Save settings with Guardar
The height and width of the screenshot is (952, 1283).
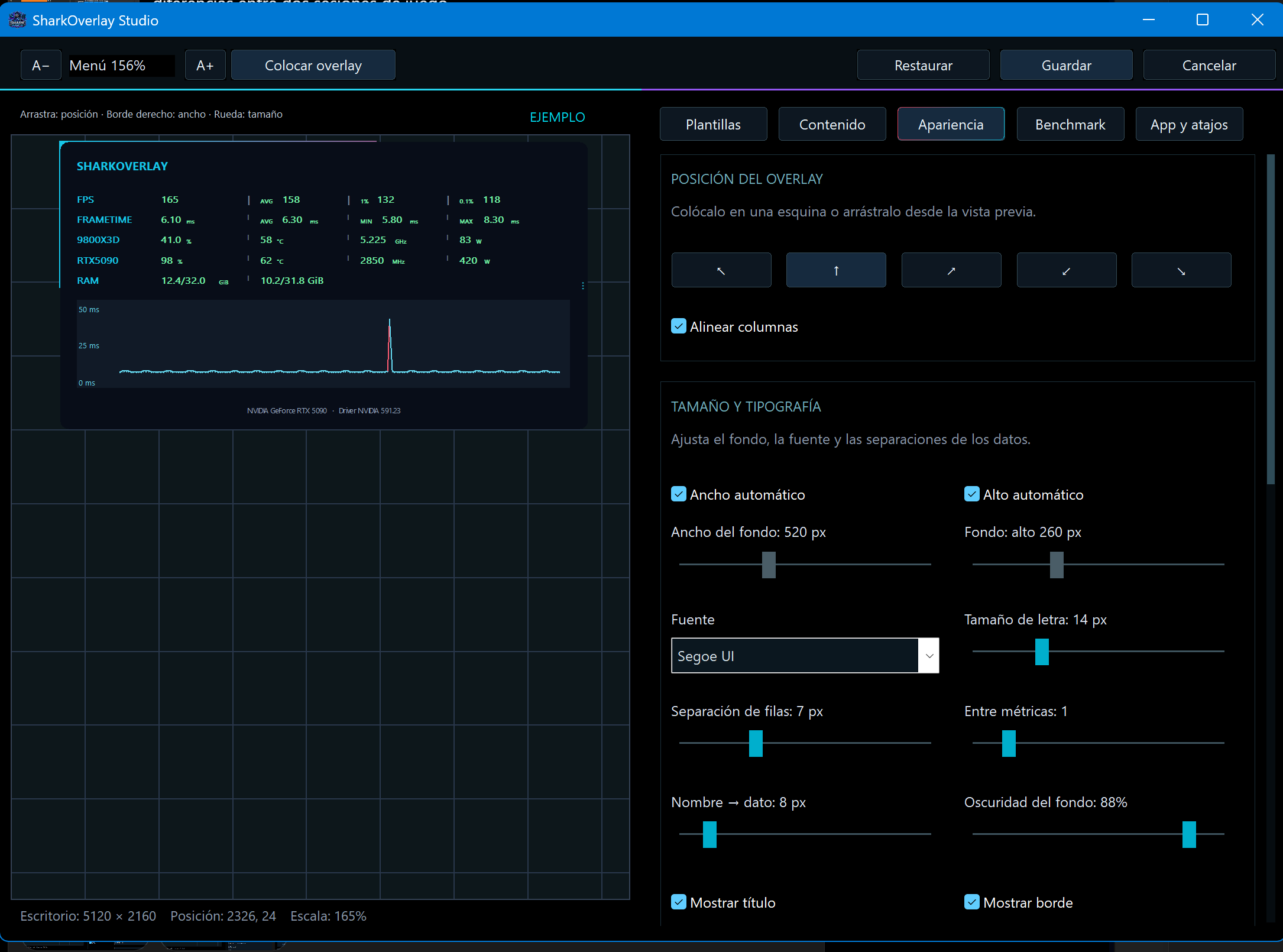point(1066,65)
